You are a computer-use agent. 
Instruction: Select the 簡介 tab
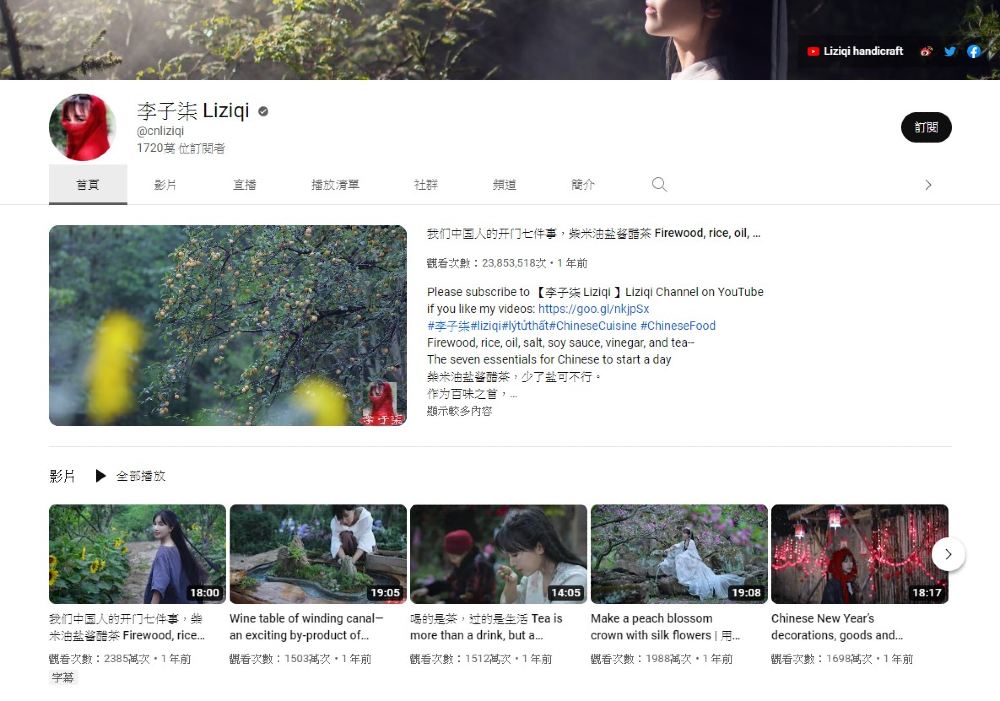tap(583, 185)
